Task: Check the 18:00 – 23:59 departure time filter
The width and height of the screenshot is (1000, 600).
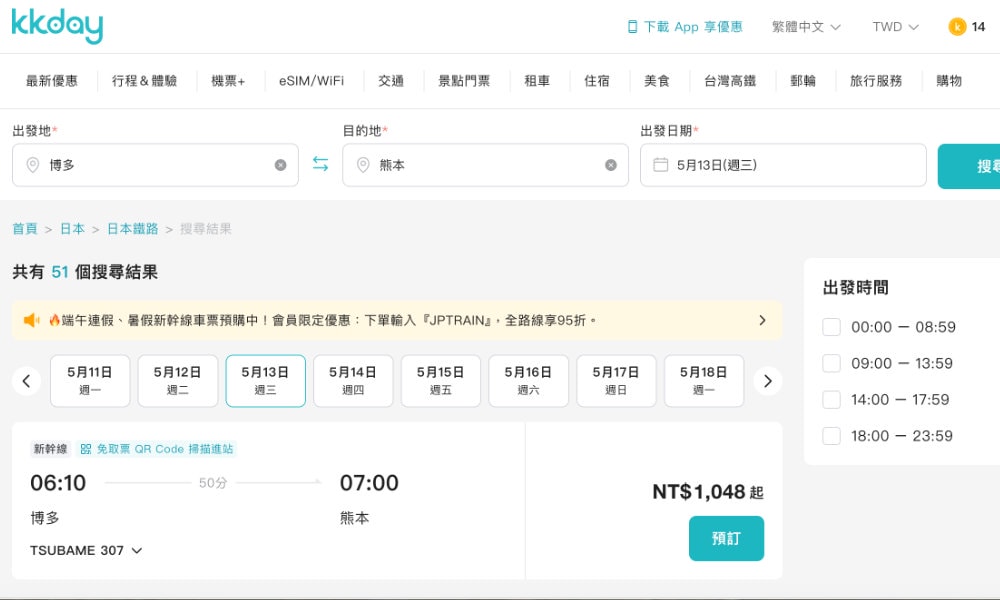Action: click(832, 436)
